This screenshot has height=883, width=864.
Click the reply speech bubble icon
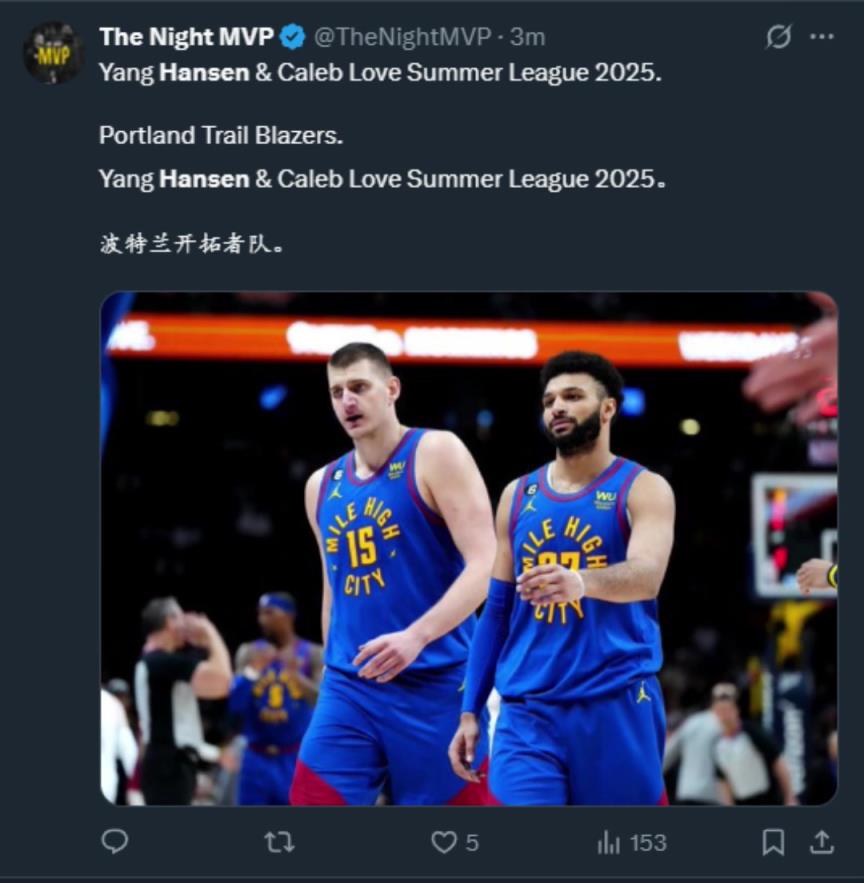(115, 842)
